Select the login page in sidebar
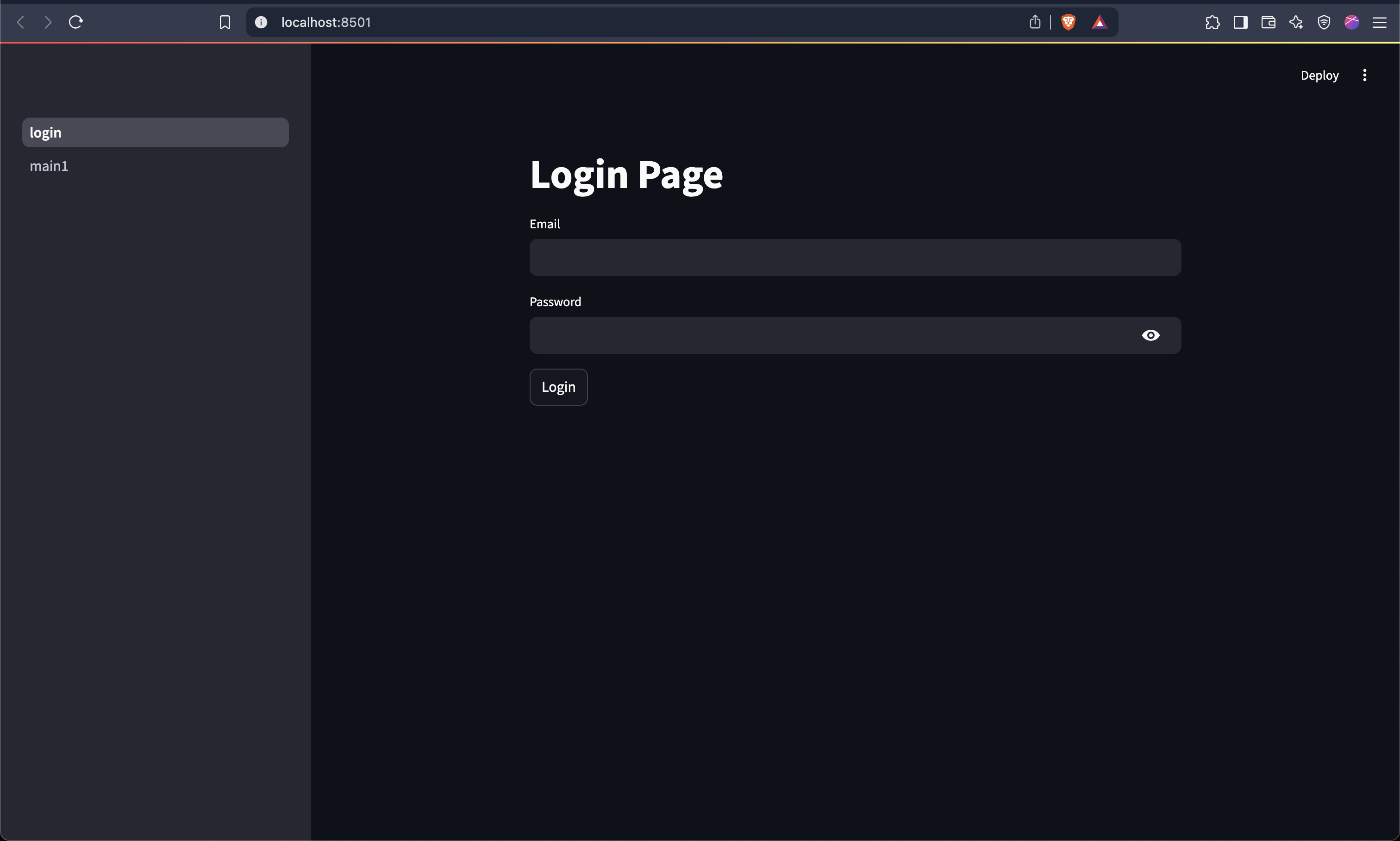Viewport: 1400px width, 841px height. (155, 132)
